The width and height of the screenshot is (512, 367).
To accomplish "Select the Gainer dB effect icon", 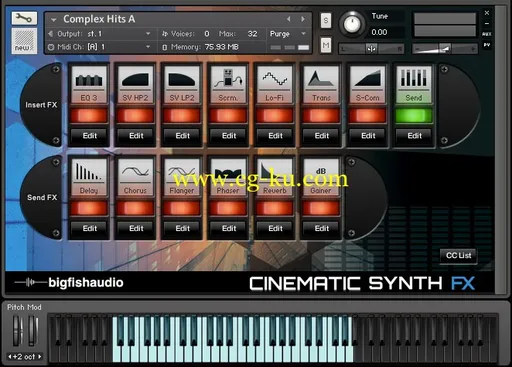I will [x=321, y=172].
